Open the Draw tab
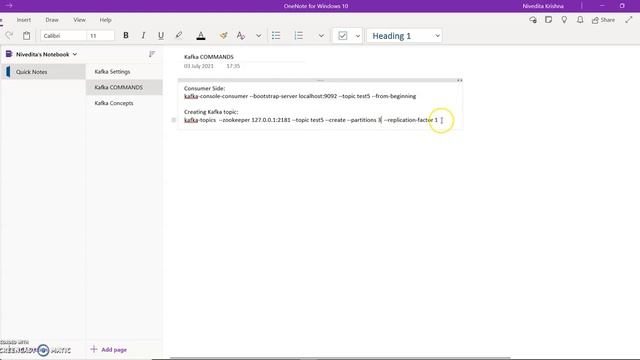Viewport: 640px width, 360px height. tap(52, 20)
